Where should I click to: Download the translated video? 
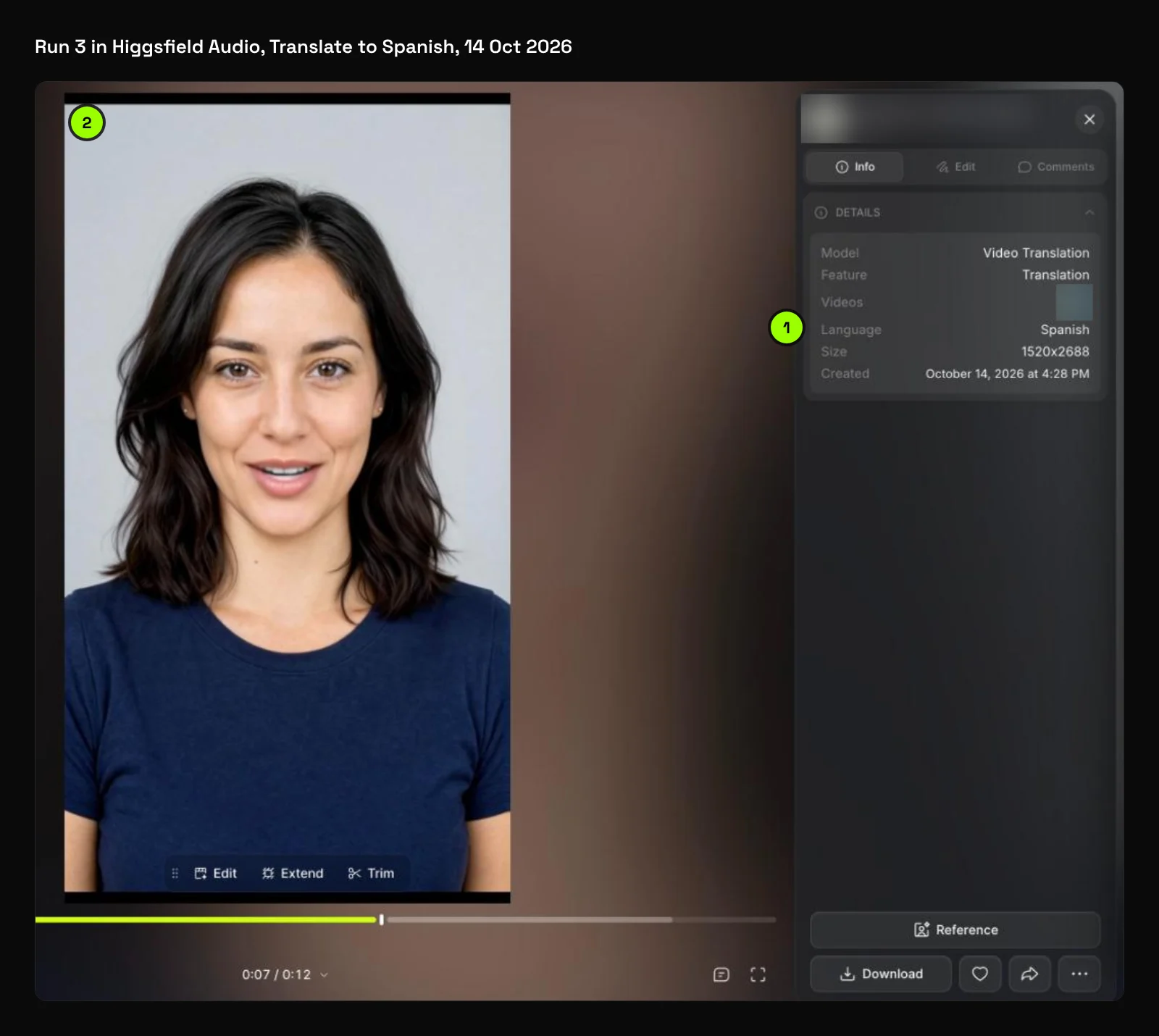coord(881,974)
